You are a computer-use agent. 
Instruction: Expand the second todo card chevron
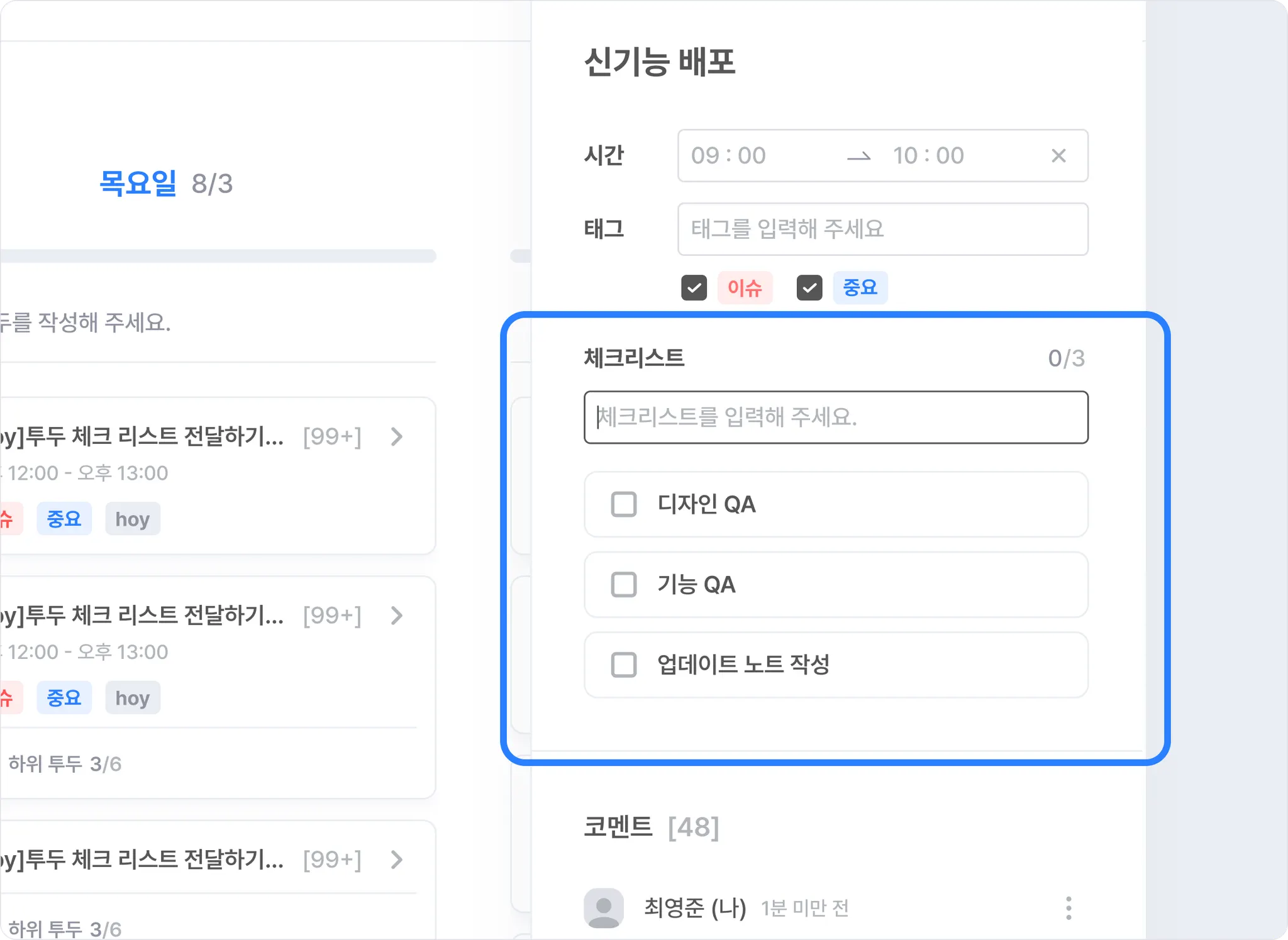(x=396, y=616)
